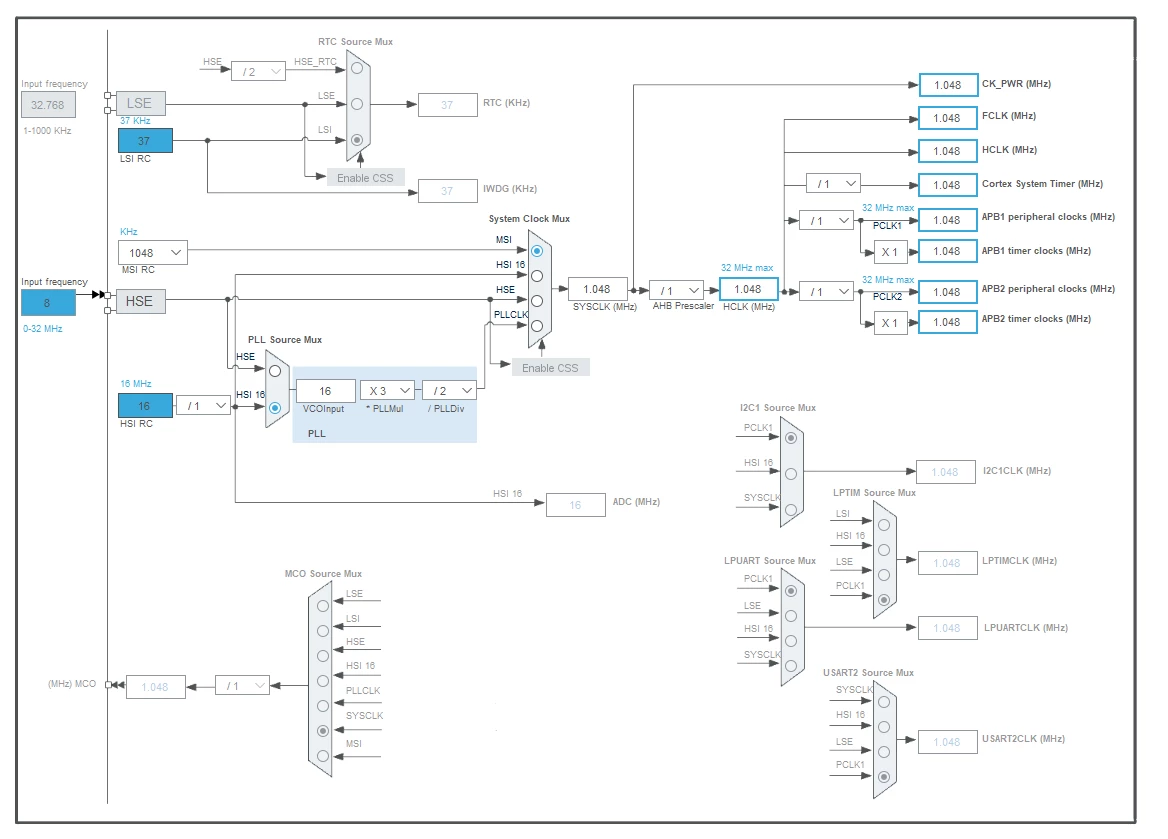Select HSI 16 in PLL Source Mux

pos(275,408)
